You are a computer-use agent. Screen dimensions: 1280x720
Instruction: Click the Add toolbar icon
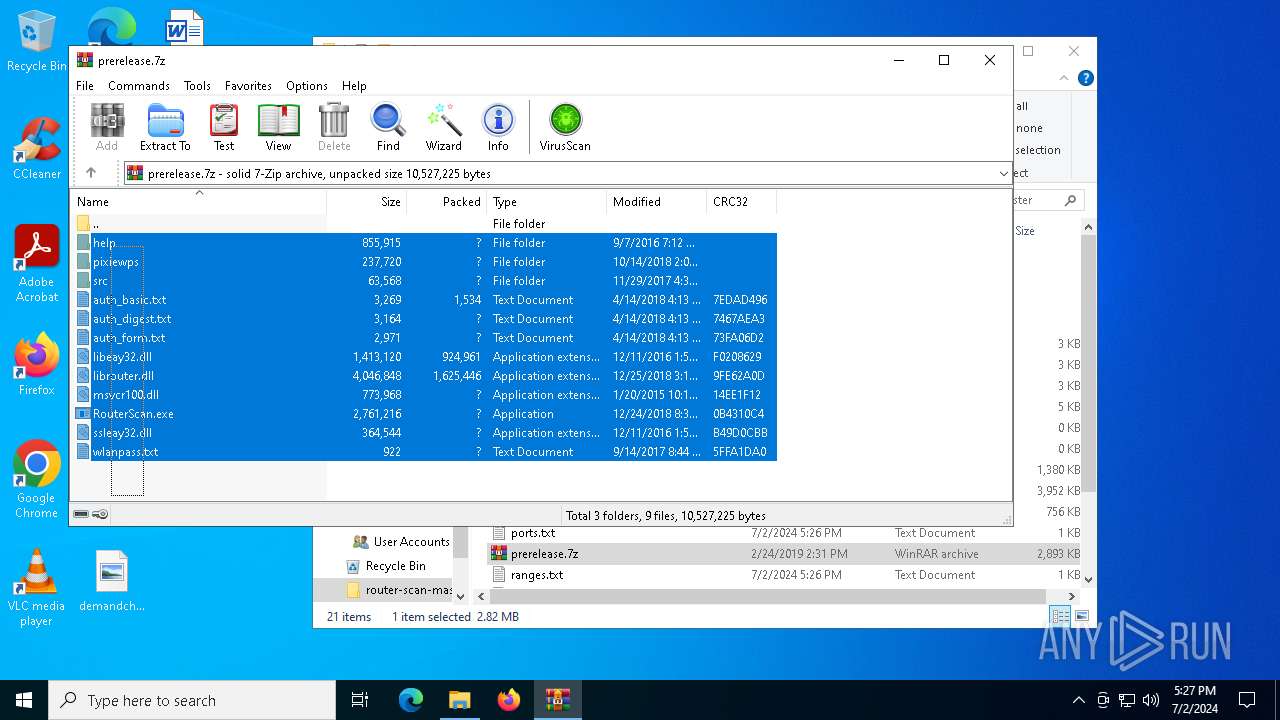(x=107, y=127)
